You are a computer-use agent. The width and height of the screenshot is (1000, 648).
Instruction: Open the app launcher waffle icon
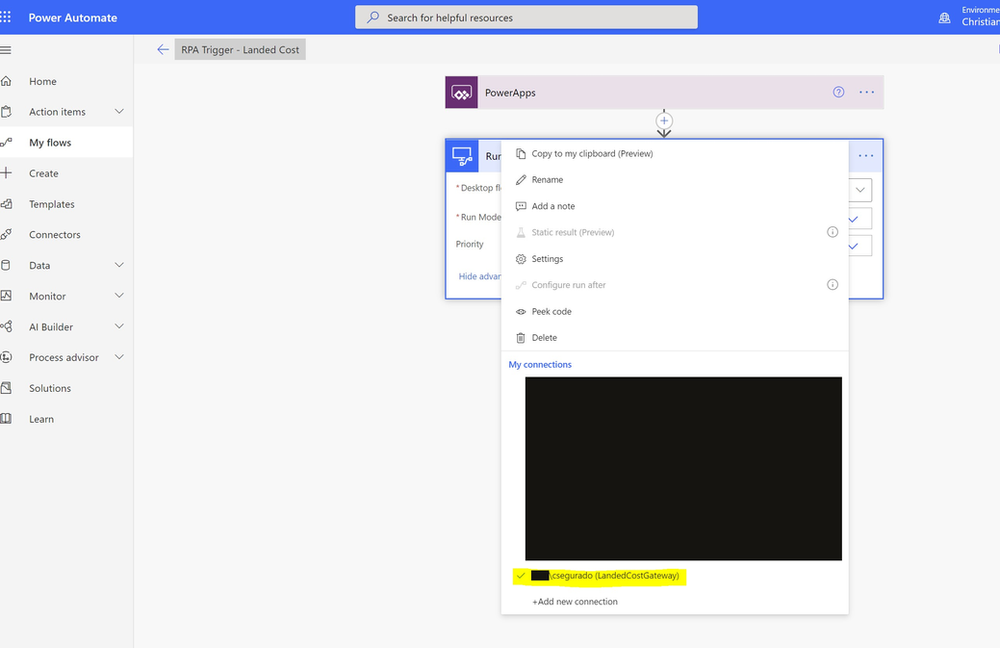click(6, 17)
